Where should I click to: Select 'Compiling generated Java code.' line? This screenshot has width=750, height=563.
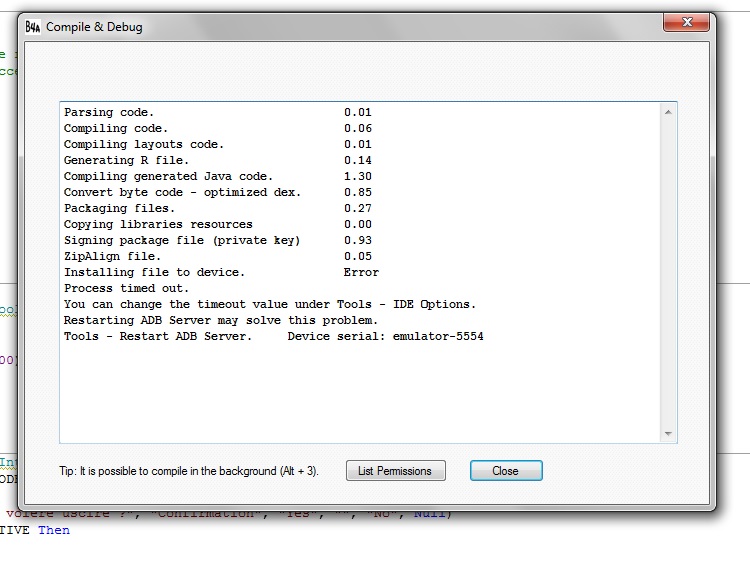point(168,177)
